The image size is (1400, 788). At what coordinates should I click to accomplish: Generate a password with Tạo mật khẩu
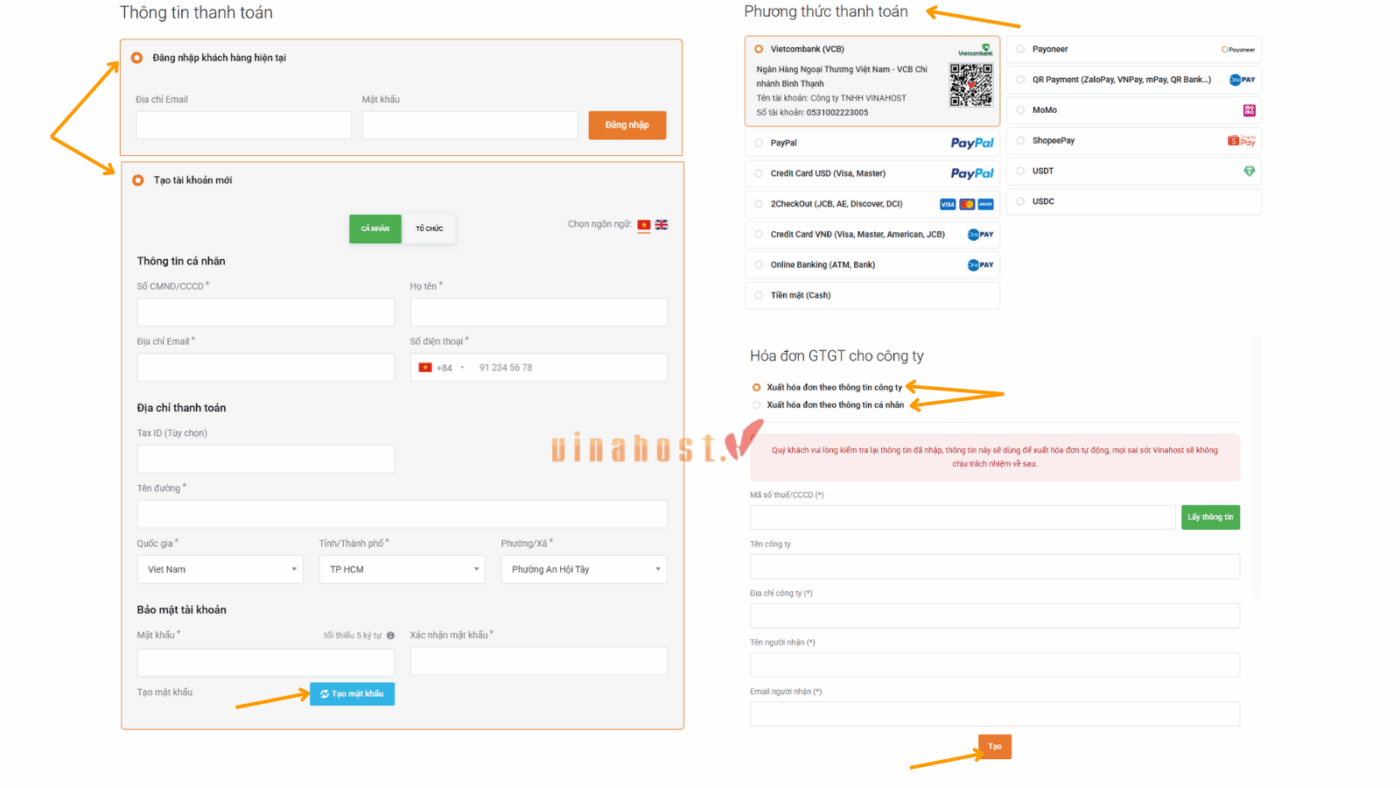352,694
